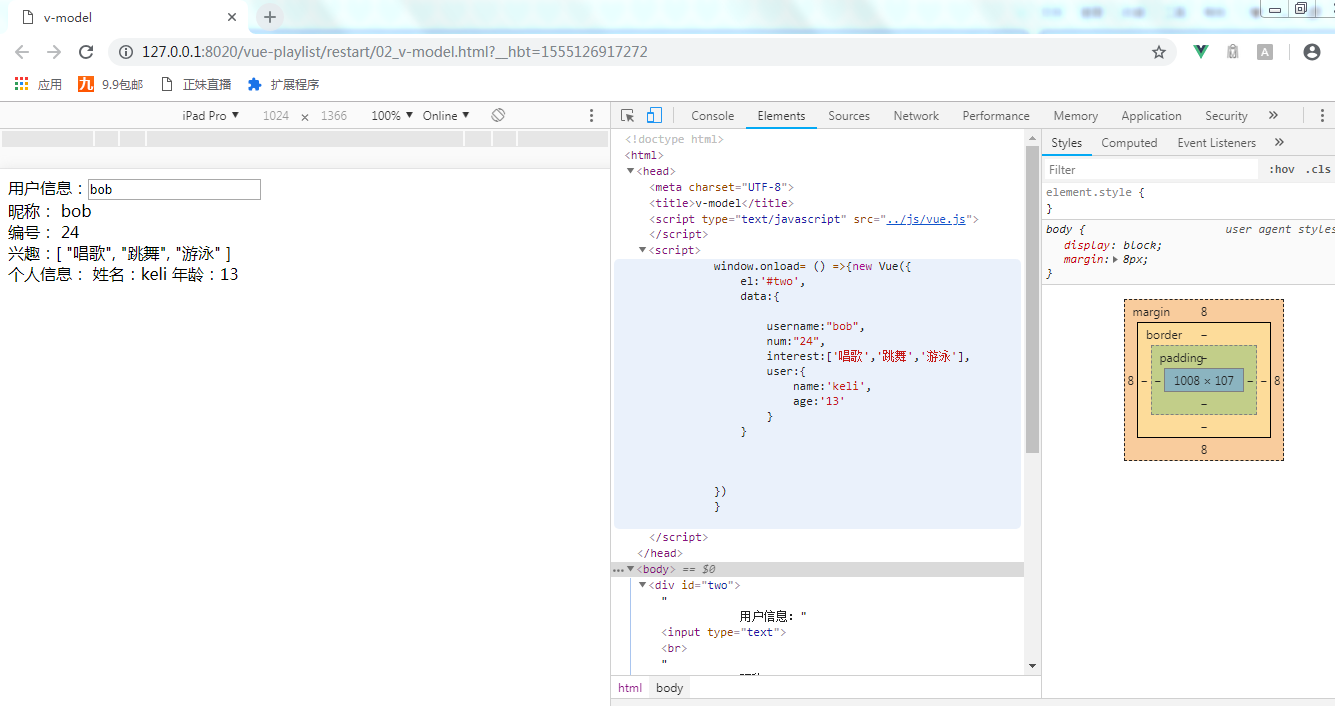The width and height of the screenshot is (1335, 706).
Task: Click the body actions three dots
Action: click(x=618, y=570)
